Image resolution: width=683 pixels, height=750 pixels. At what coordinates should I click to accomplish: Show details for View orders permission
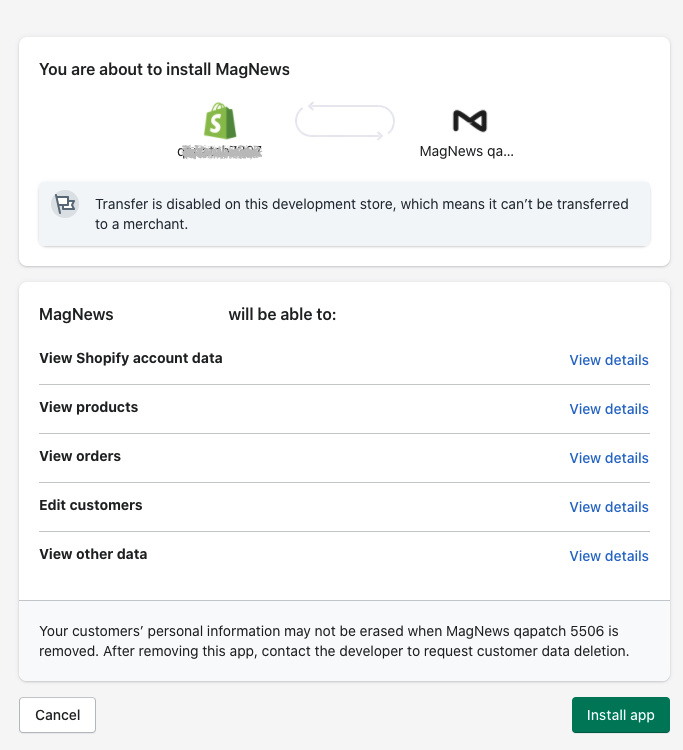pos(608,458)
